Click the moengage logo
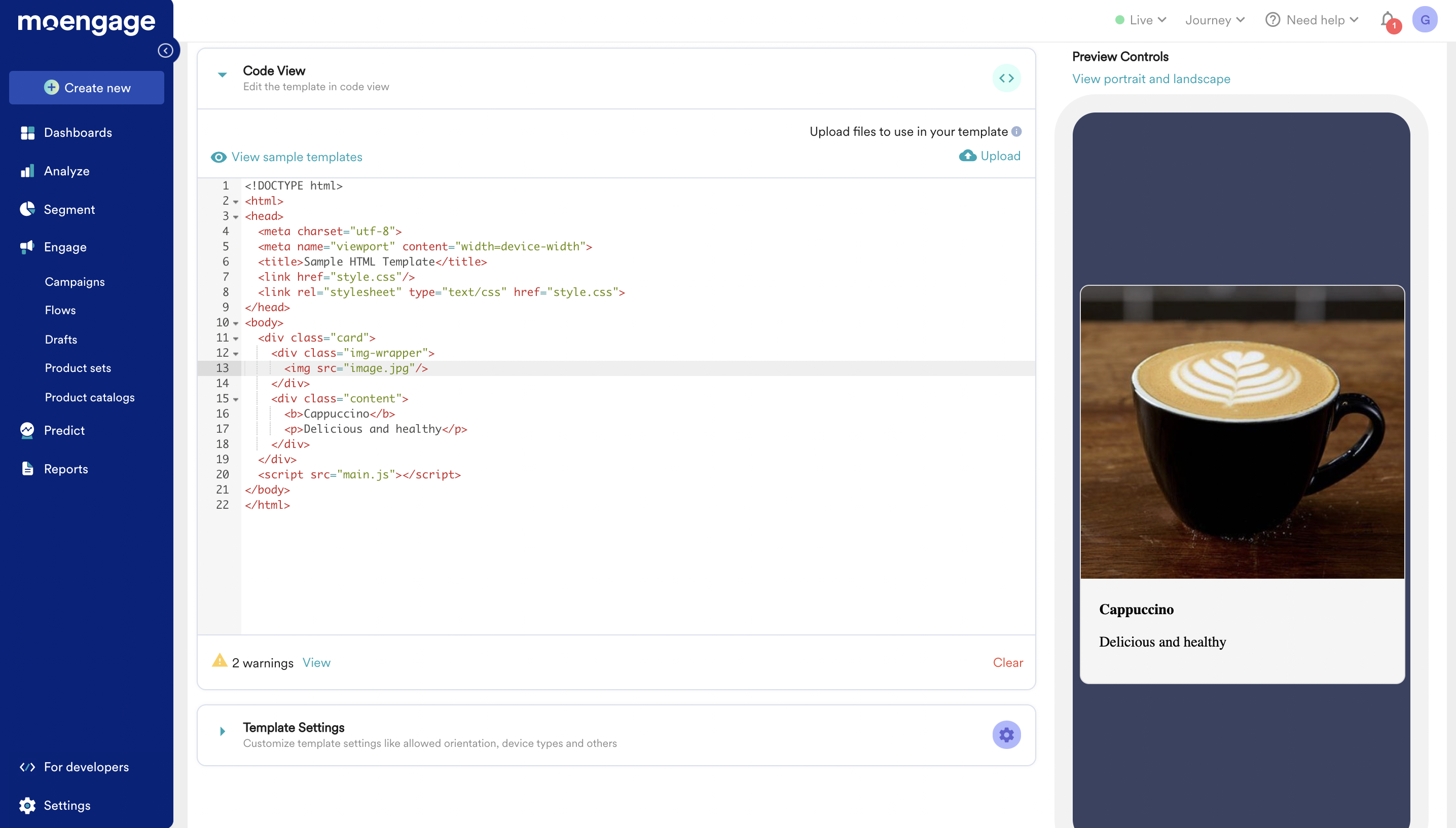The width and height of the screenshot is (1456, 828). click(87, 23)
